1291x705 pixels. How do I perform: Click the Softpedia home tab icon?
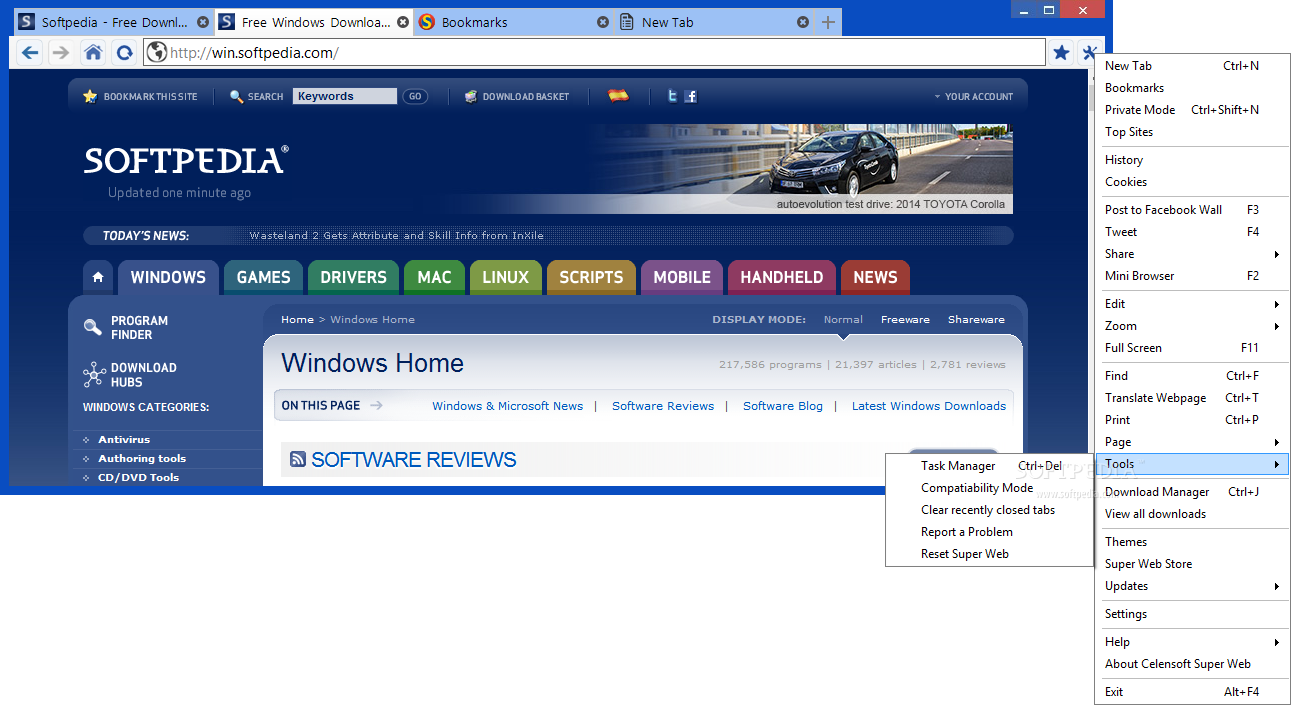click(x=97, y=277)
